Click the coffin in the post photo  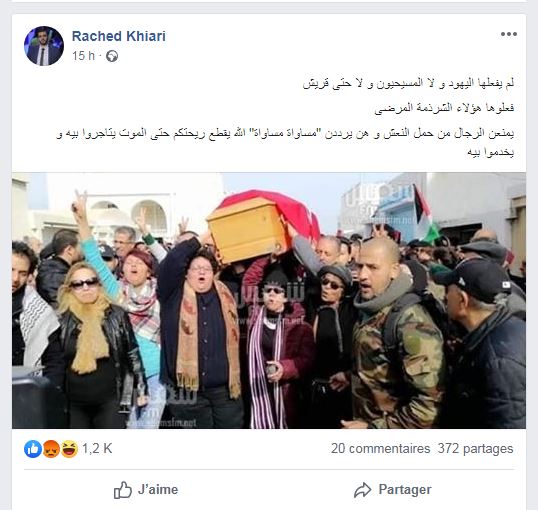click(262, 224)
